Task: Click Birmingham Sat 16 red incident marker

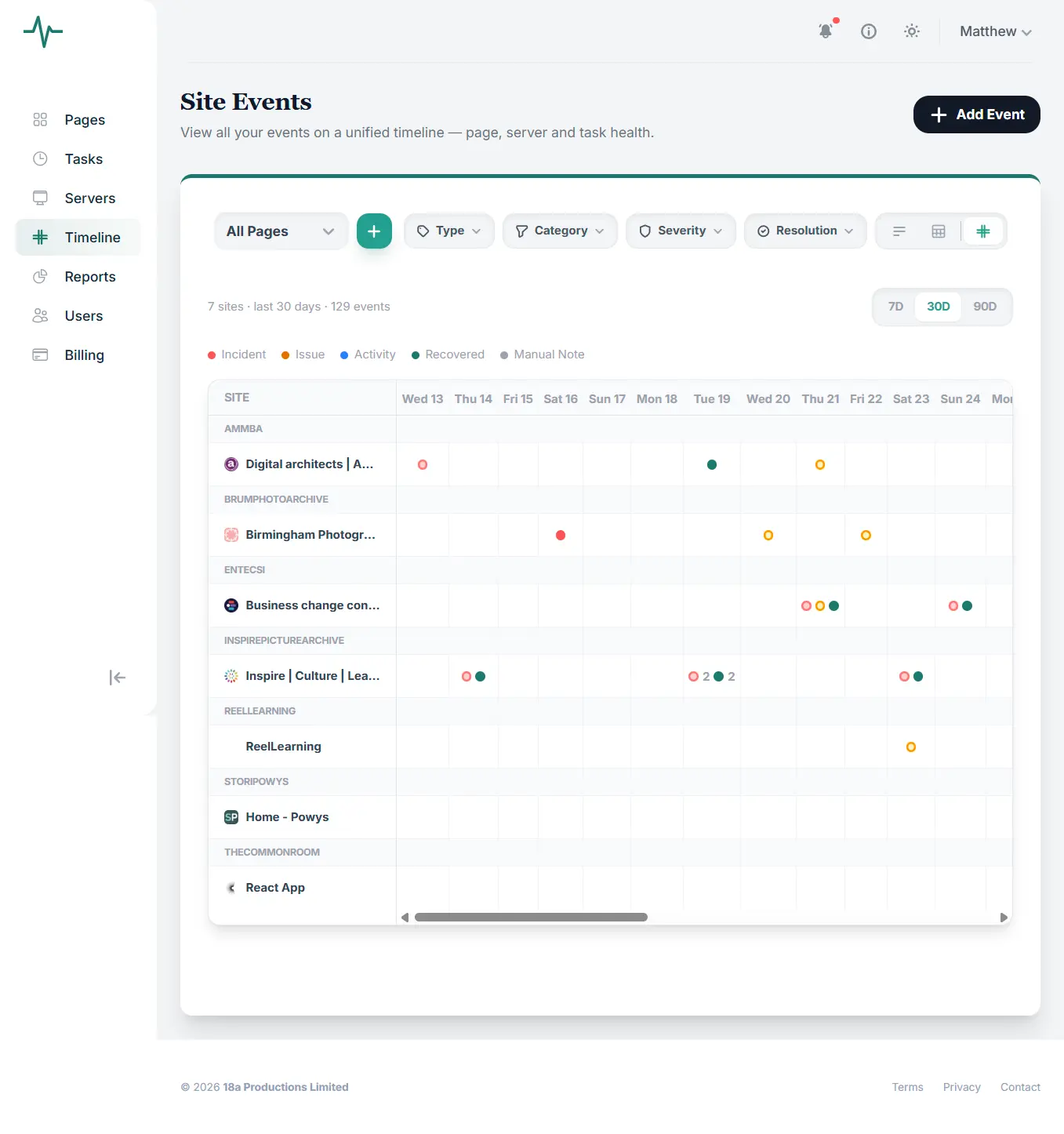Action: tap(561, 536)
